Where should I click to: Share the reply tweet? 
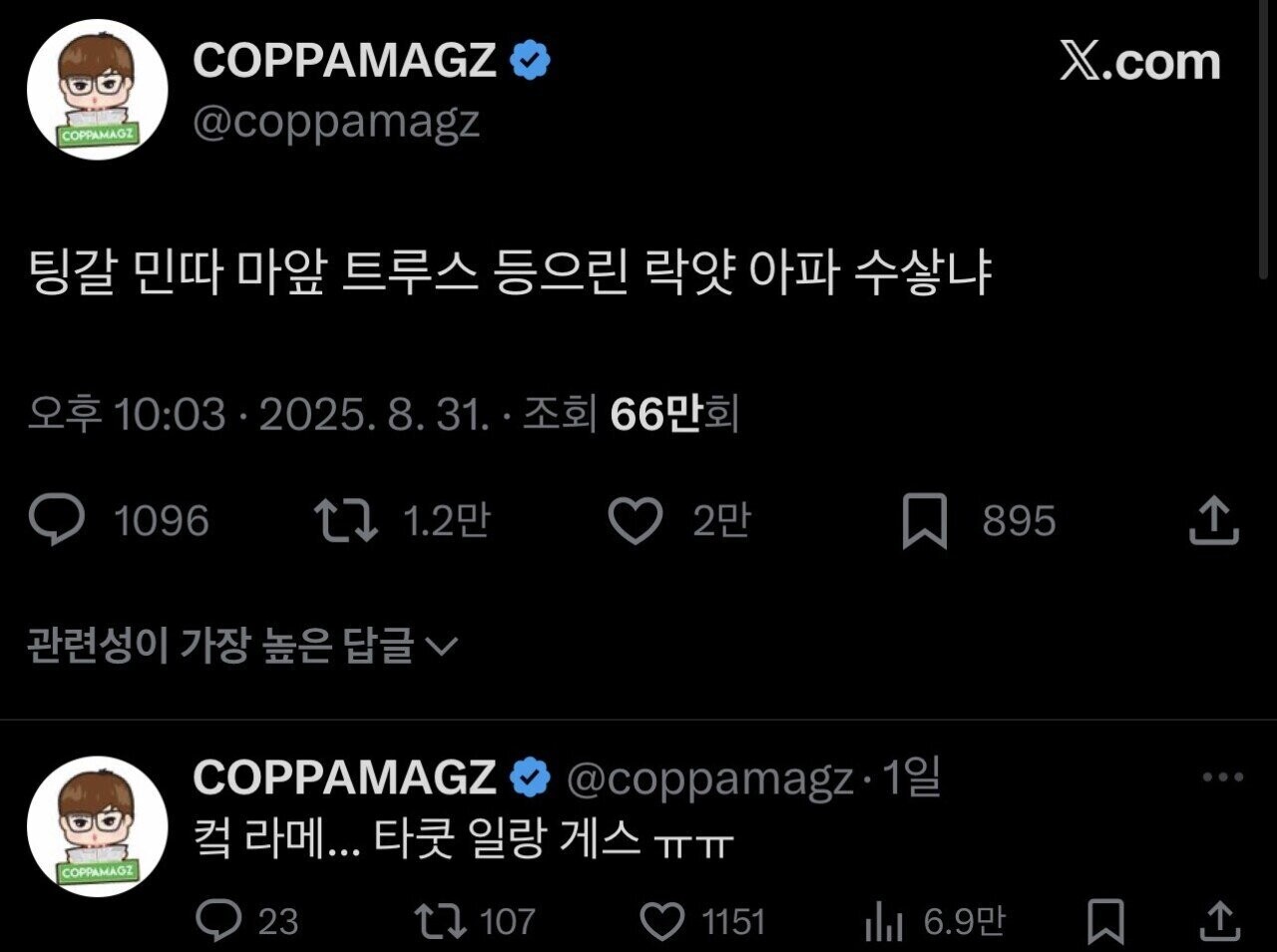pyautogui.click(x=1218, y=920)
